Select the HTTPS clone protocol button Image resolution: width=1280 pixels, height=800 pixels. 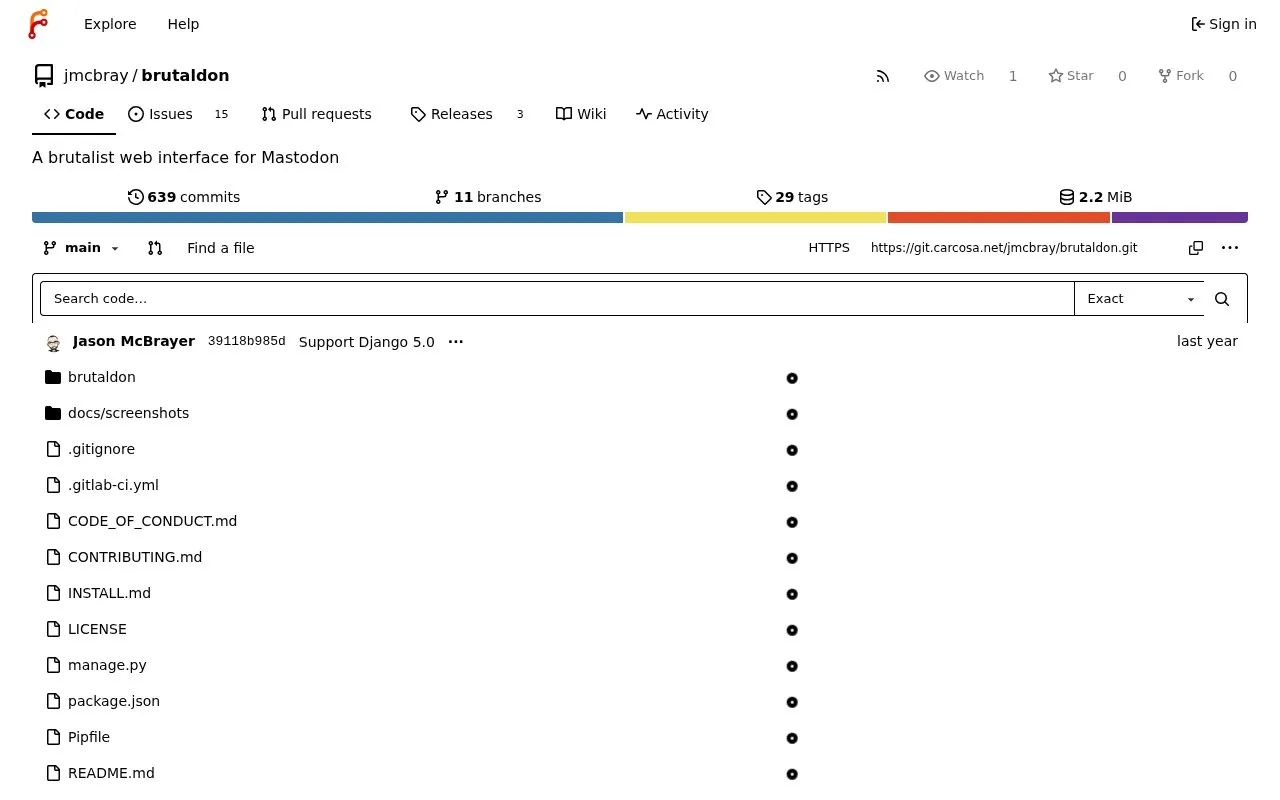[829, 248]
